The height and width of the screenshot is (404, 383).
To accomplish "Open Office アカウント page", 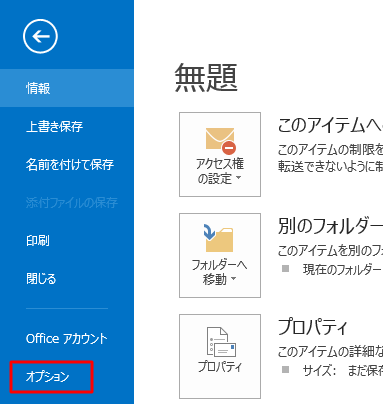I will [67, 338].
